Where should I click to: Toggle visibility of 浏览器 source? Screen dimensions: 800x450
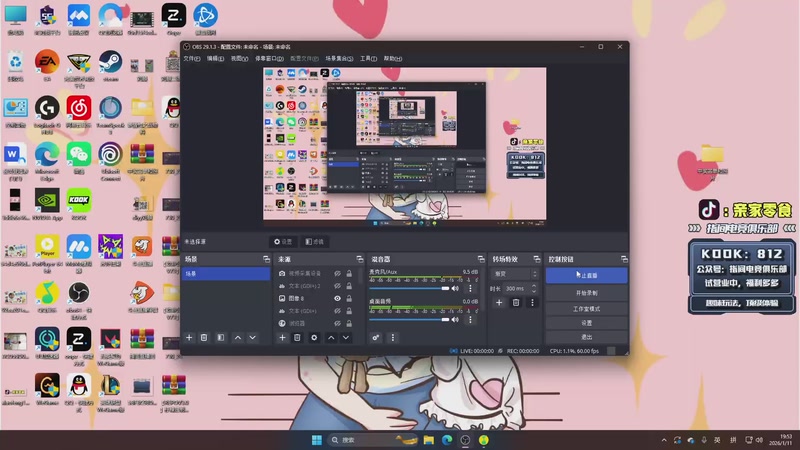(x=337, y=323)
